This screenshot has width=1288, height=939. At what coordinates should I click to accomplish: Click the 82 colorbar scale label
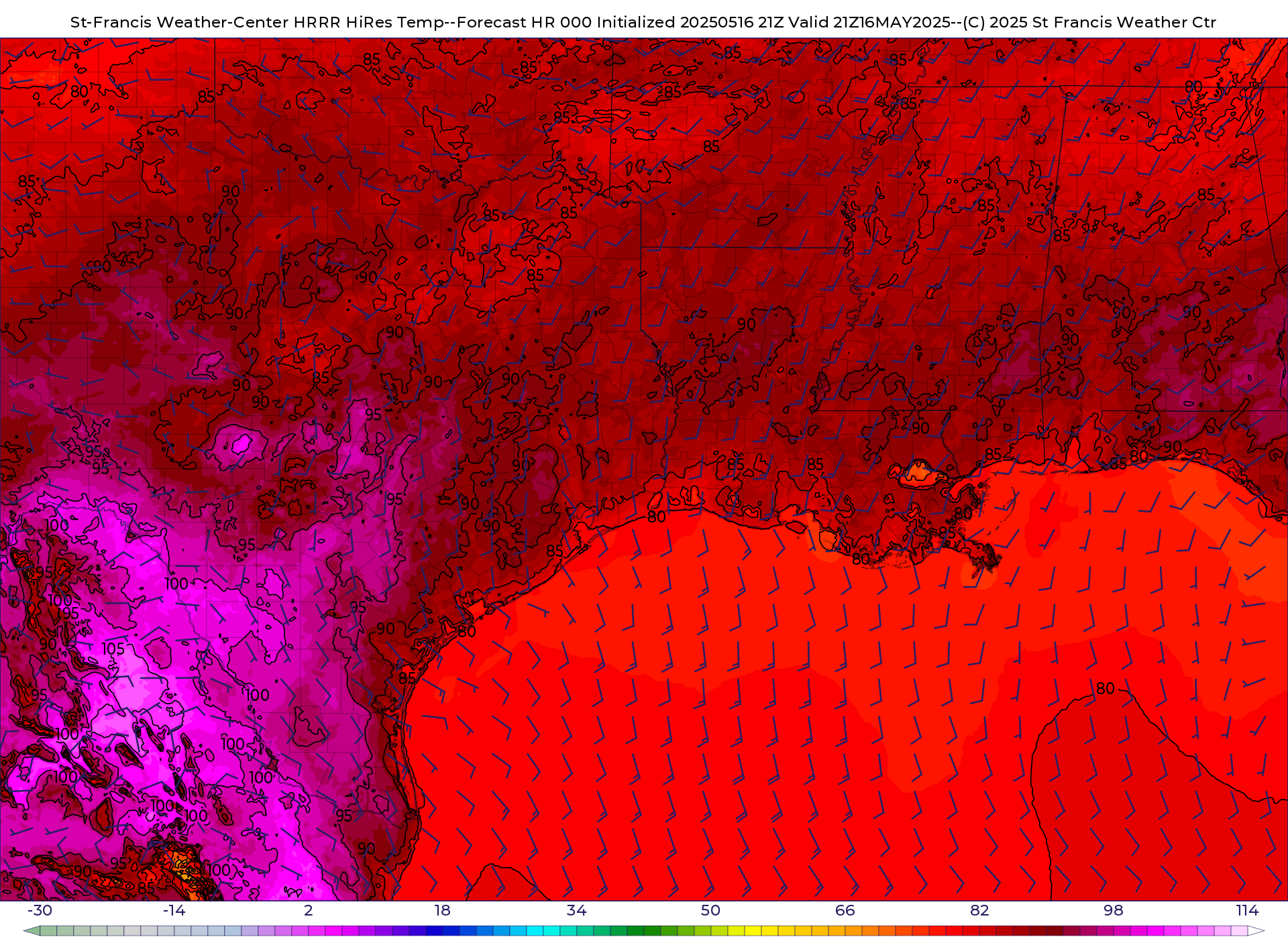(x=979, y=910)
